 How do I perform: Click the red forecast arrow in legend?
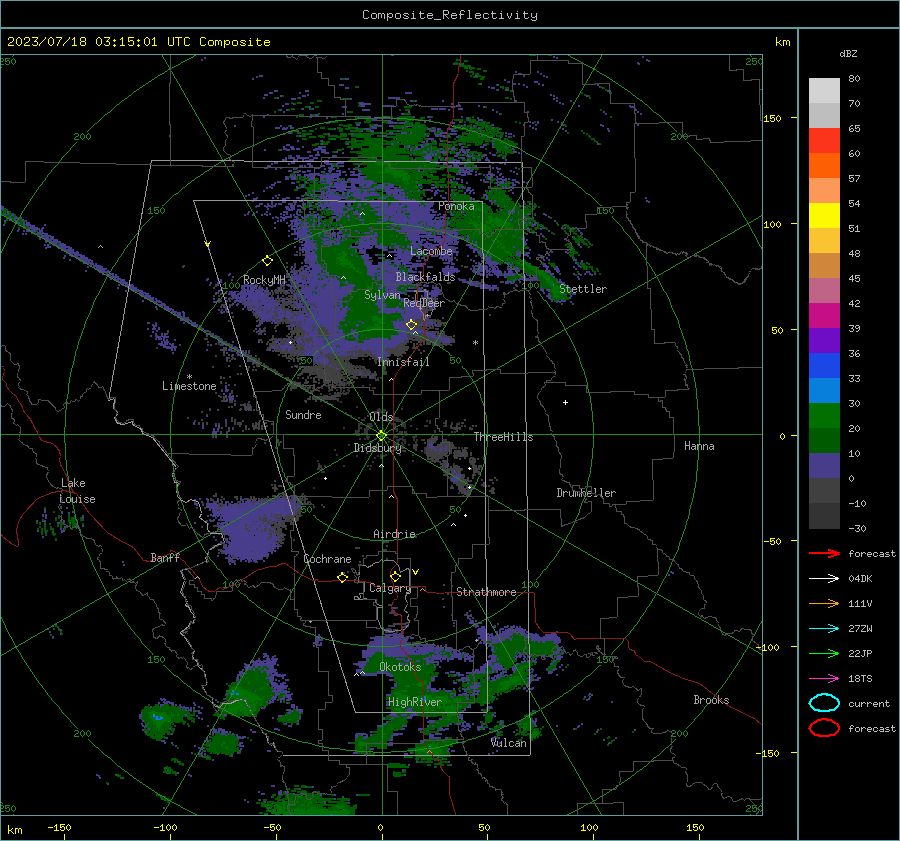(824, 553)
